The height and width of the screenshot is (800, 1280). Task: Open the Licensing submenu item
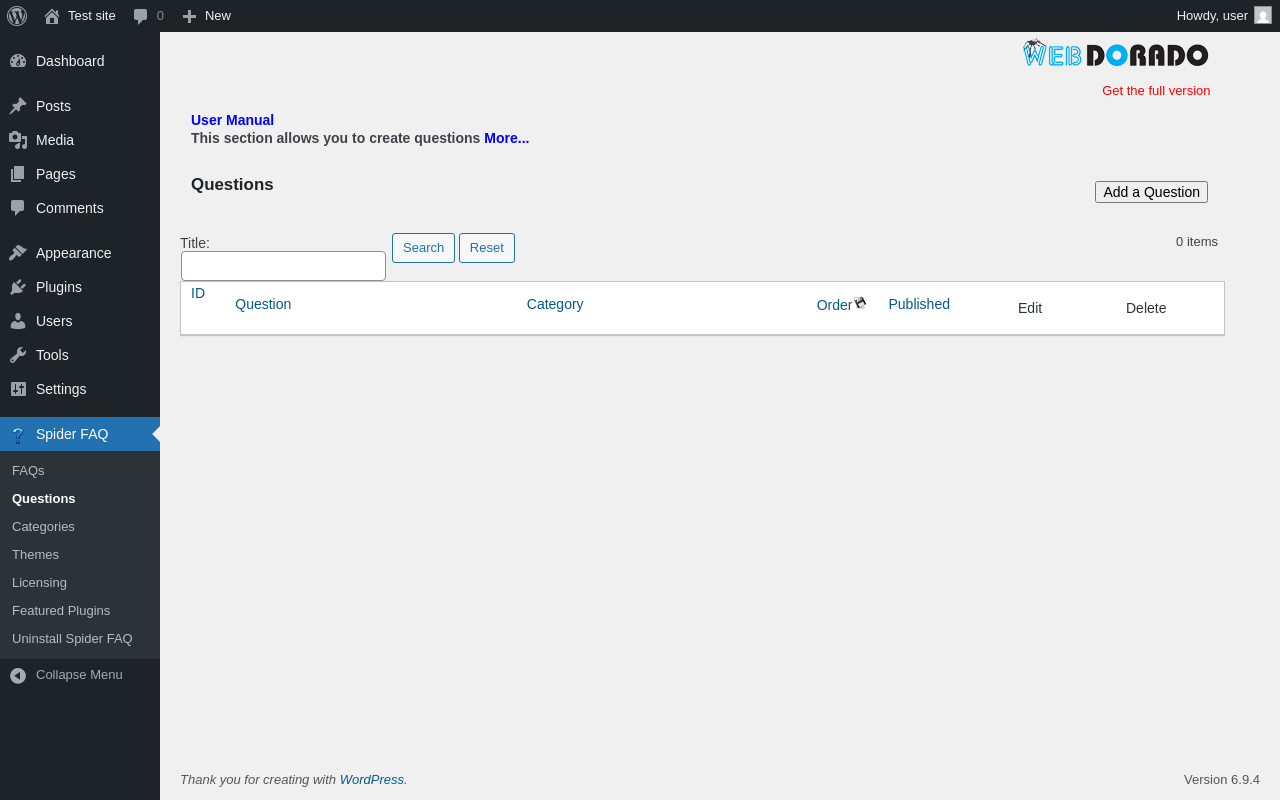(x=39, y=582)
